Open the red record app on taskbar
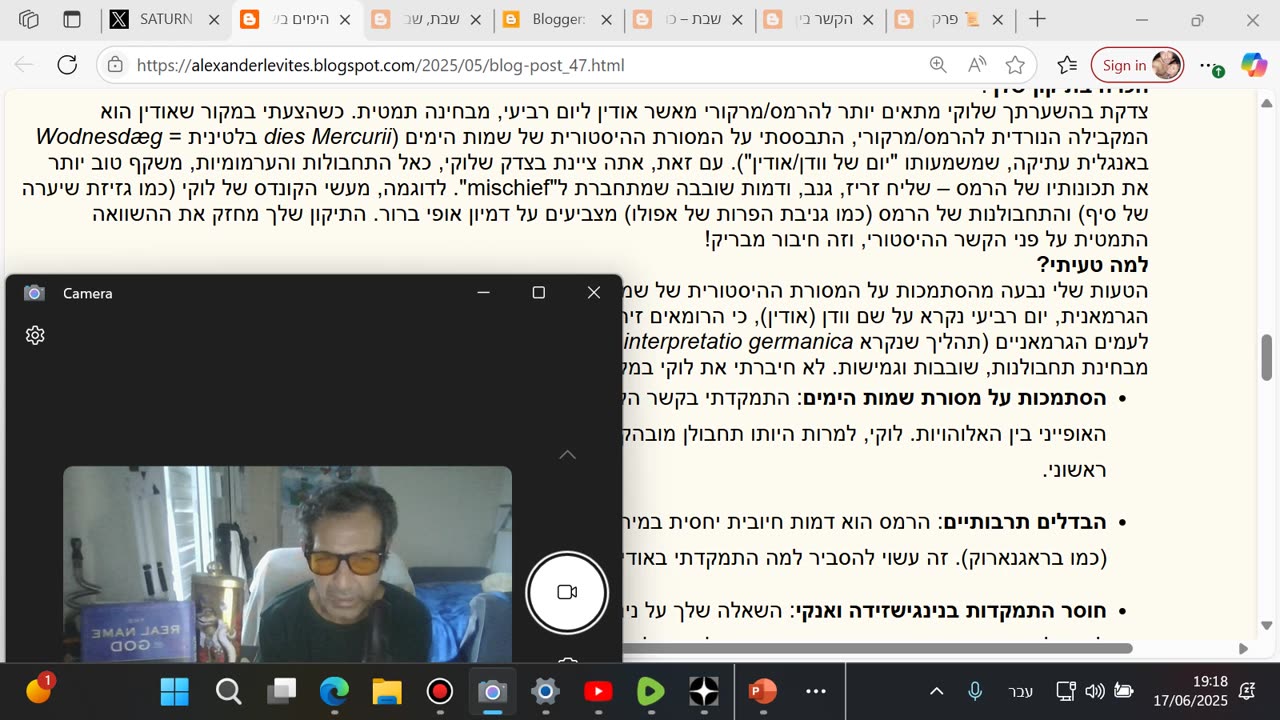The width and height of the screenshot is (1280, 720). [x=440, y=691]
